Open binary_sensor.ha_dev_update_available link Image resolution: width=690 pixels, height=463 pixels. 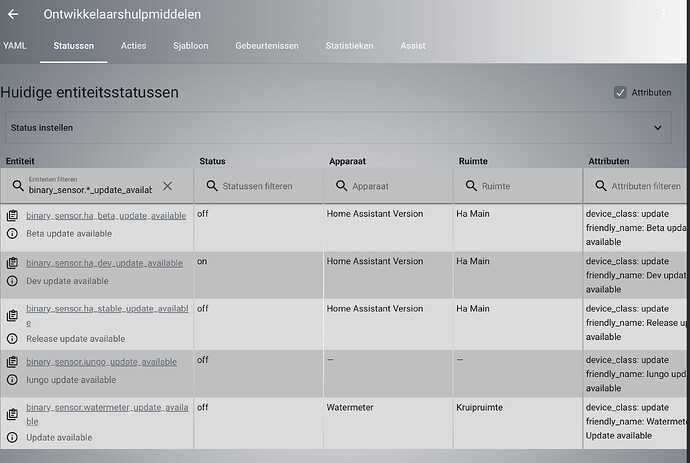point(104,263)
